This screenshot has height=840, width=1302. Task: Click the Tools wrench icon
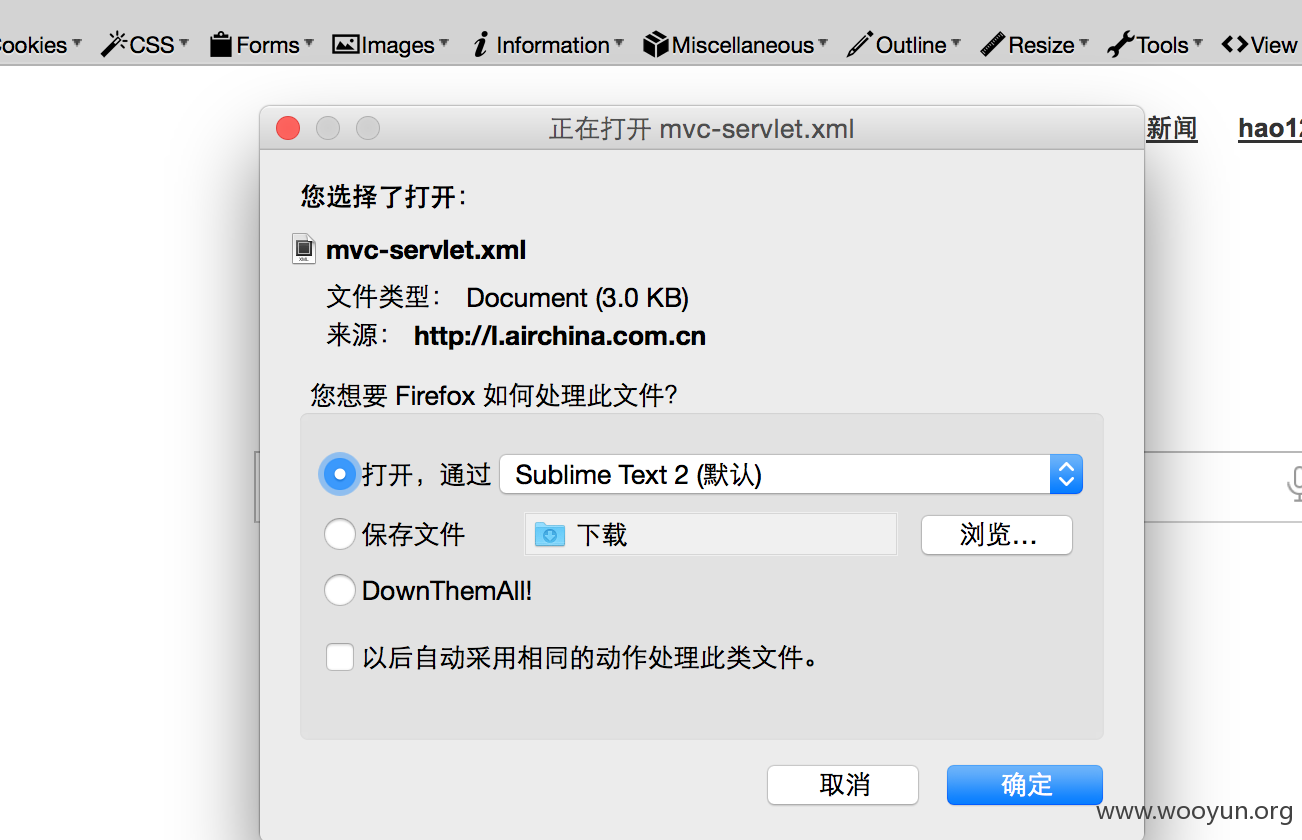click(x=1120, y=44)
